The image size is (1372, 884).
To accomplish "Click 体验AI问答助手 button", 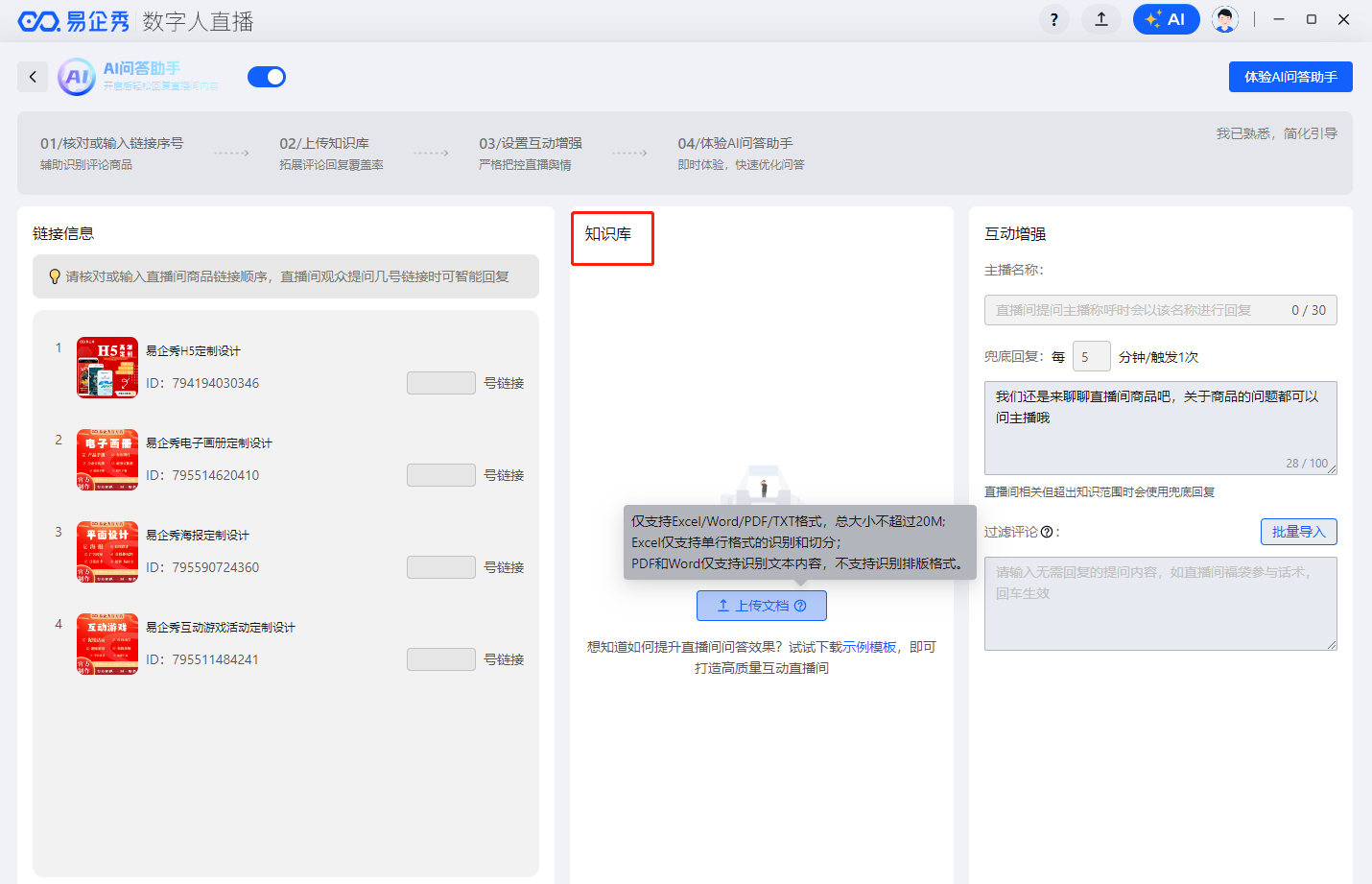I will 1290,77.
